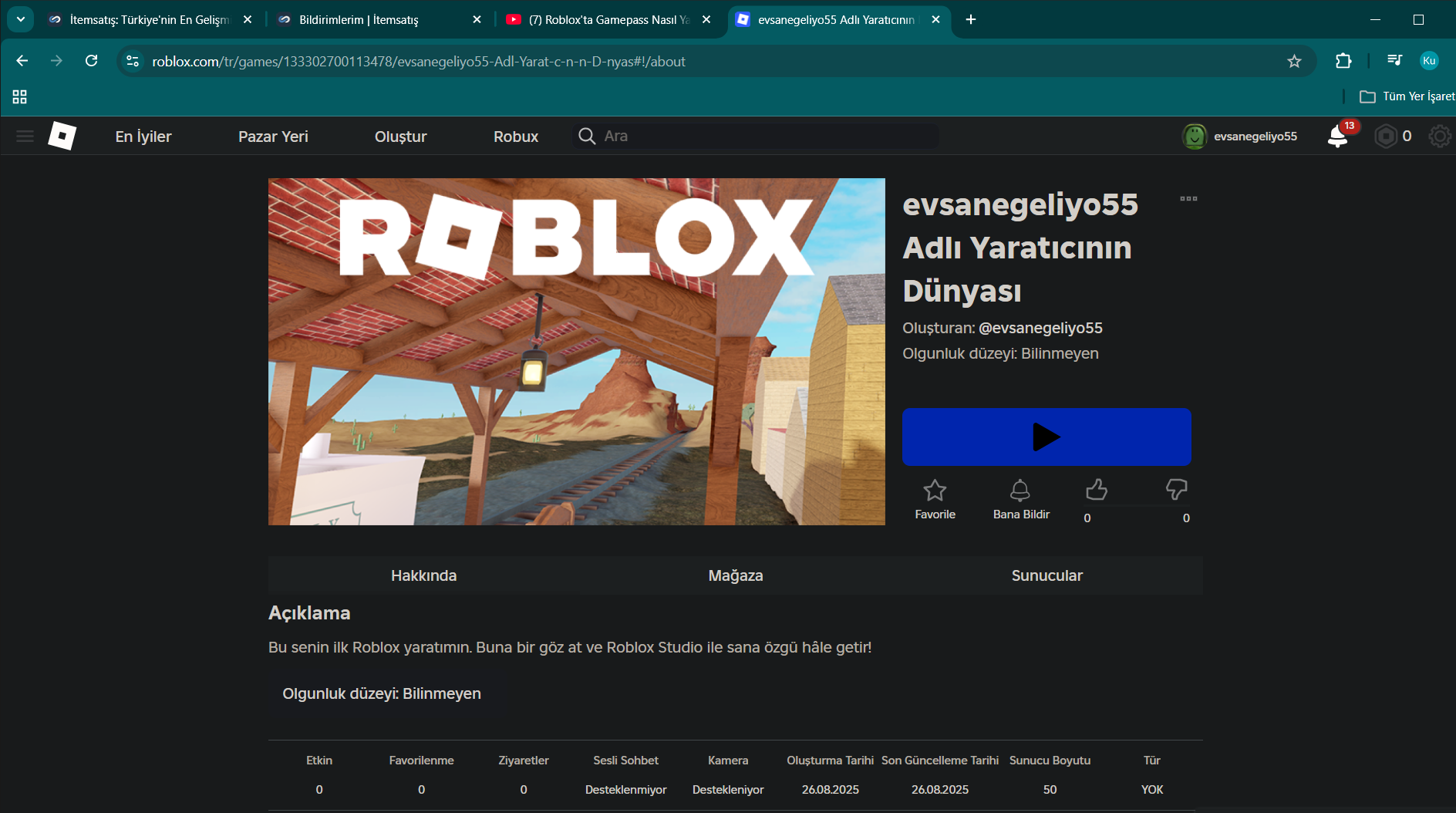Click the Chrome profile avatar Ku
Screen dimensions: 1456x813
click(1429, 61)
